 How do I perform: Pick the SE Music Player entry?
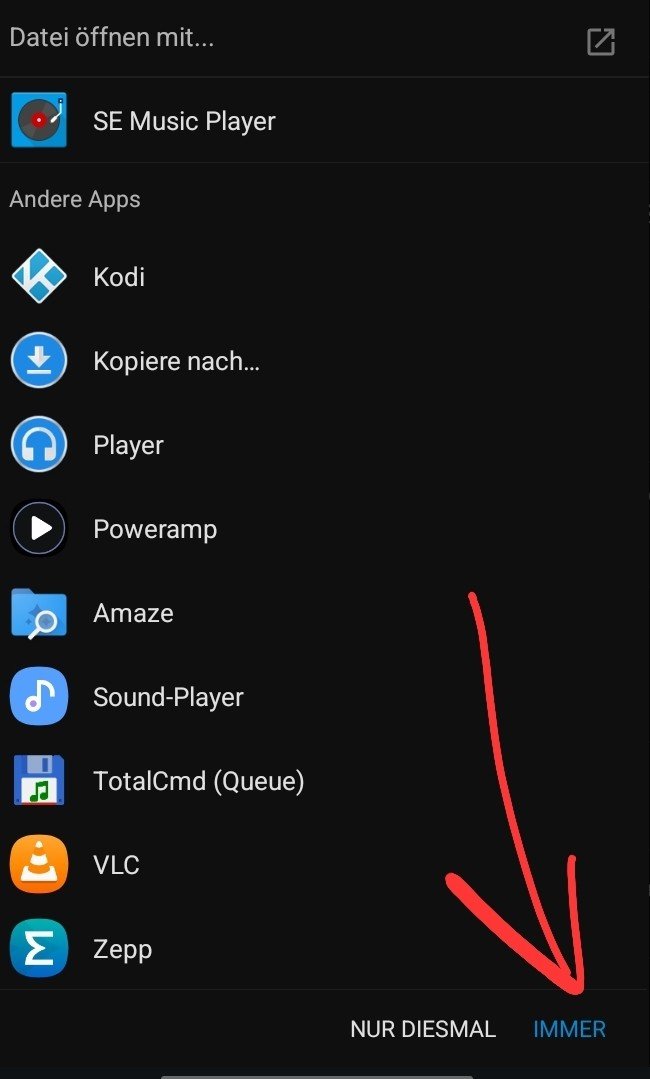(x=325, y=120)
